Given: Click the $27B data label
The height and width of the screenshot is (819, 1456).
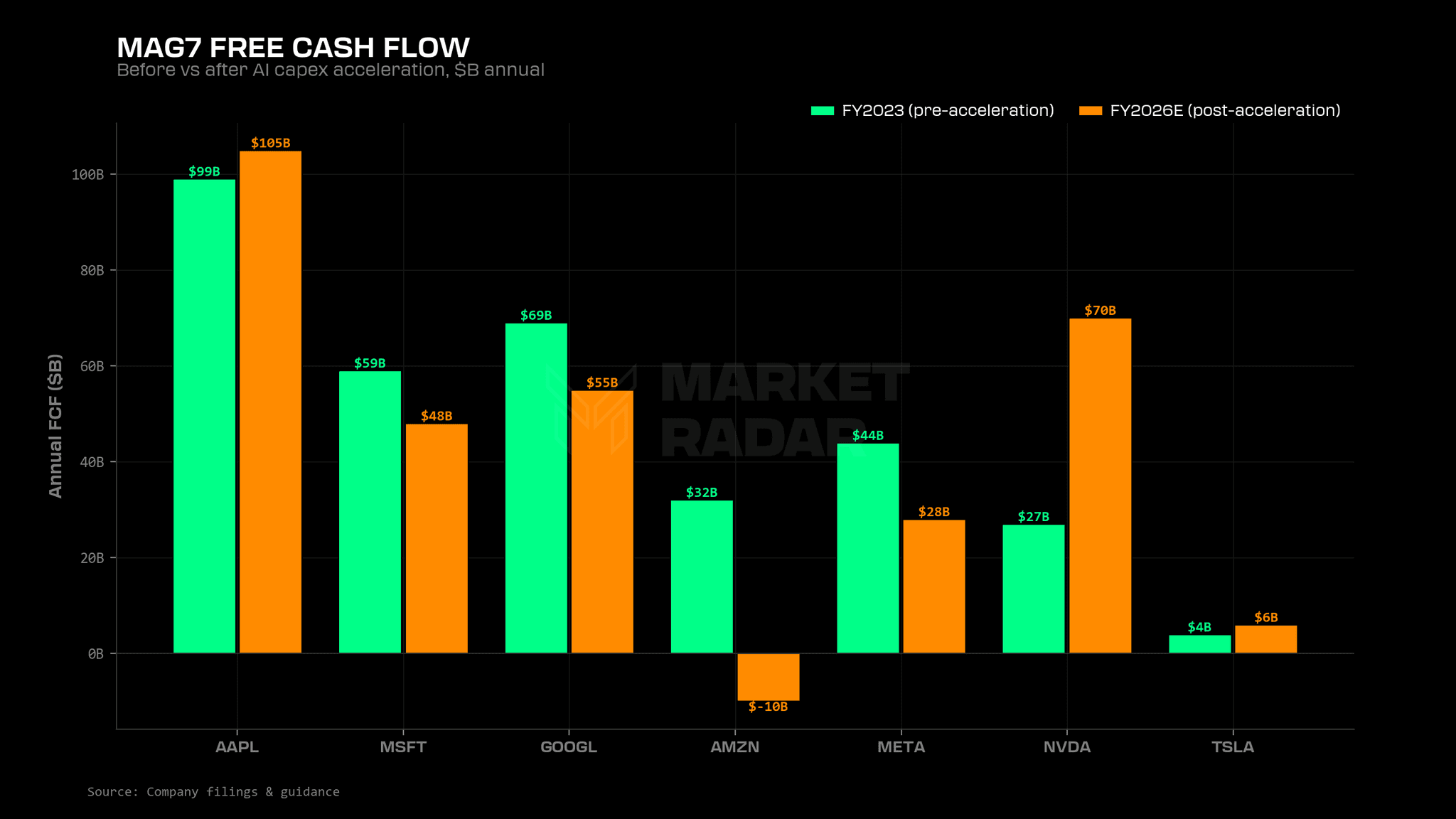Looking at the screenshot, I should 1034,517.
